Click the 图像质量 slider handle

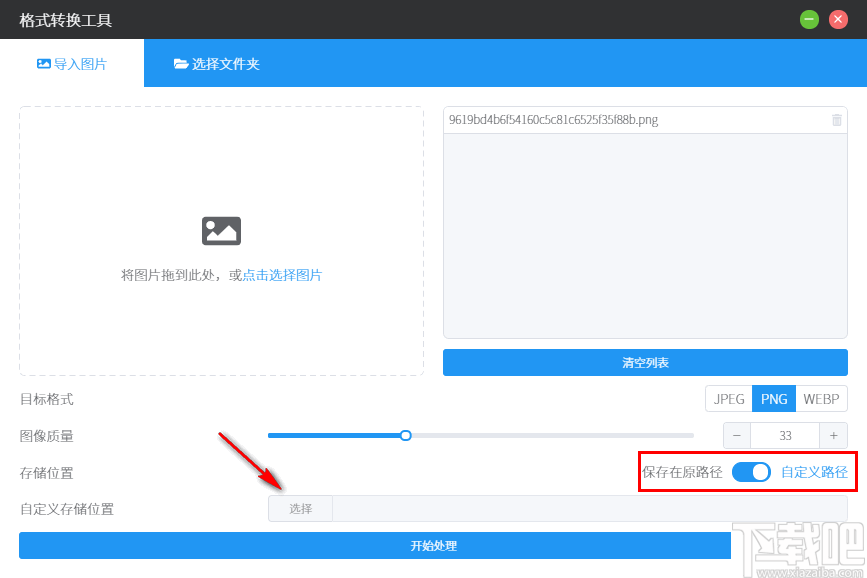click(x=405, y=435)
